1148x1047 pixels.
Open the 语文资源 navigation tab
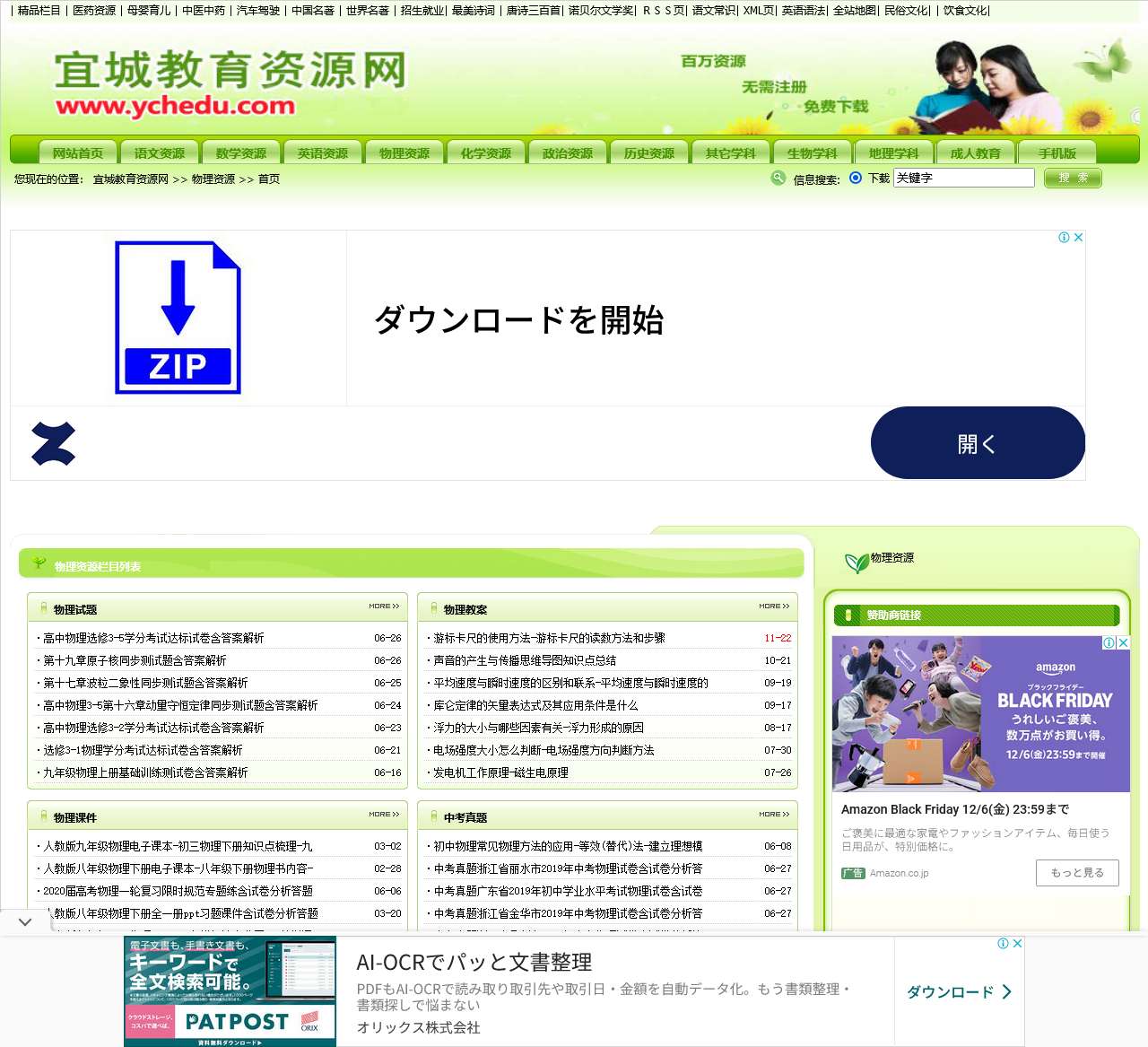click(160, 153)
